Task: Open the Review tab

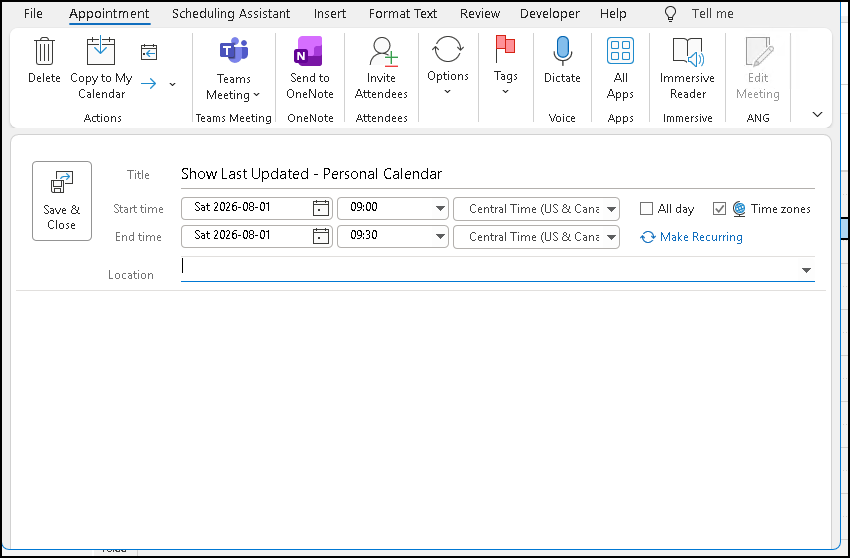Action: coord(480,14)
